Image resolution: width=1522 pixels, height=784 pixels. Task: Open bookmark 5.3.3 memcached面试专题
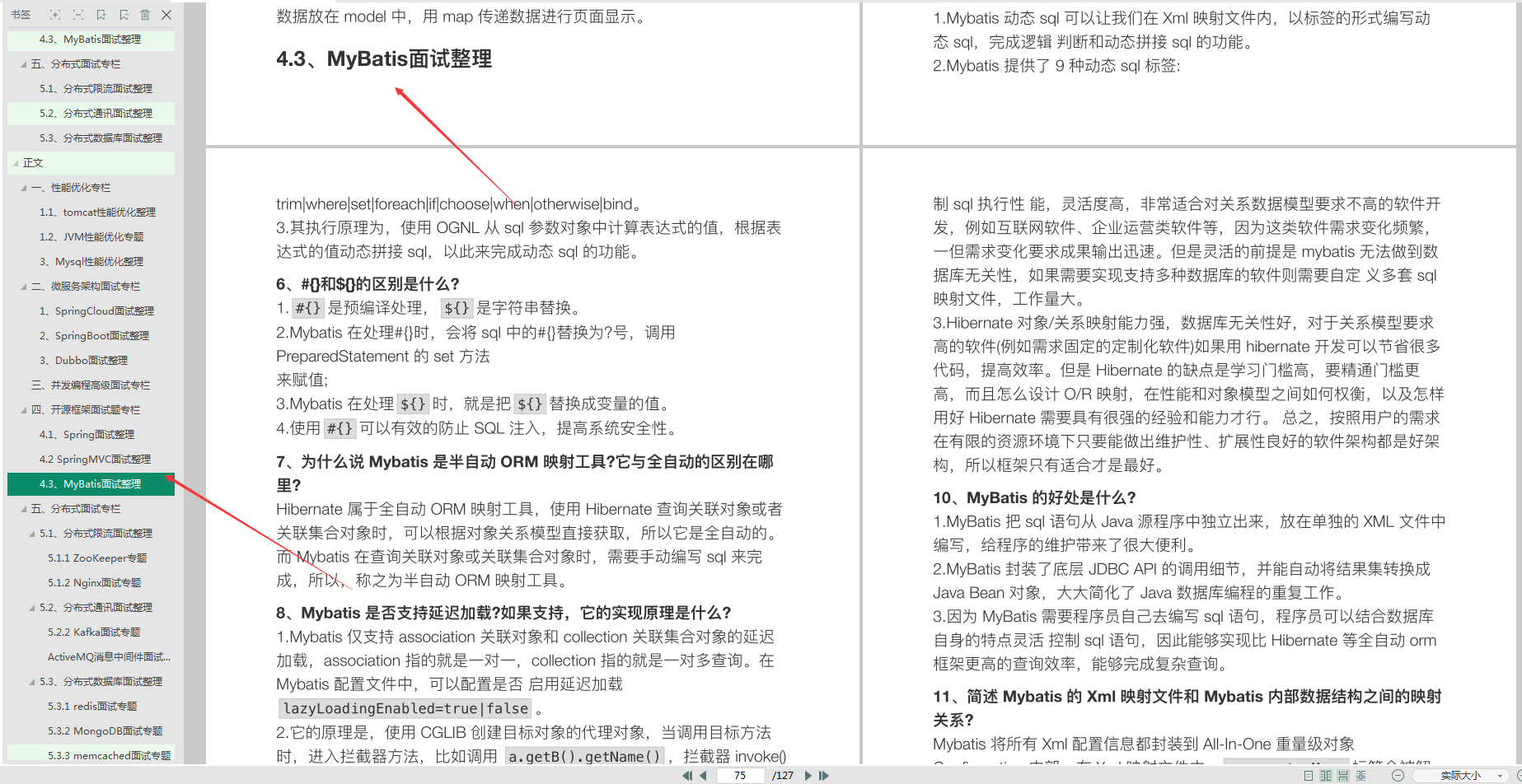(110, 755)
